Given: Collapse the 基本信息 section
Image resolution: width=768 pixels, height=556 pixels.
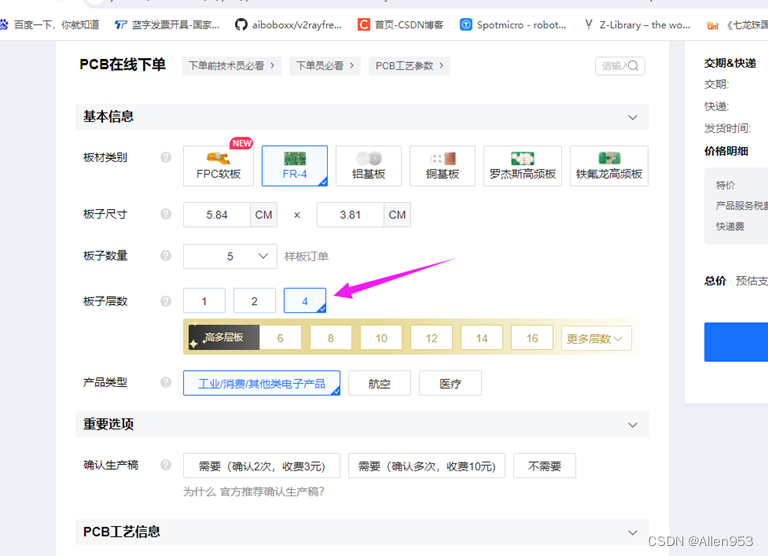Looking at the screenshot, I should (633, 118).
